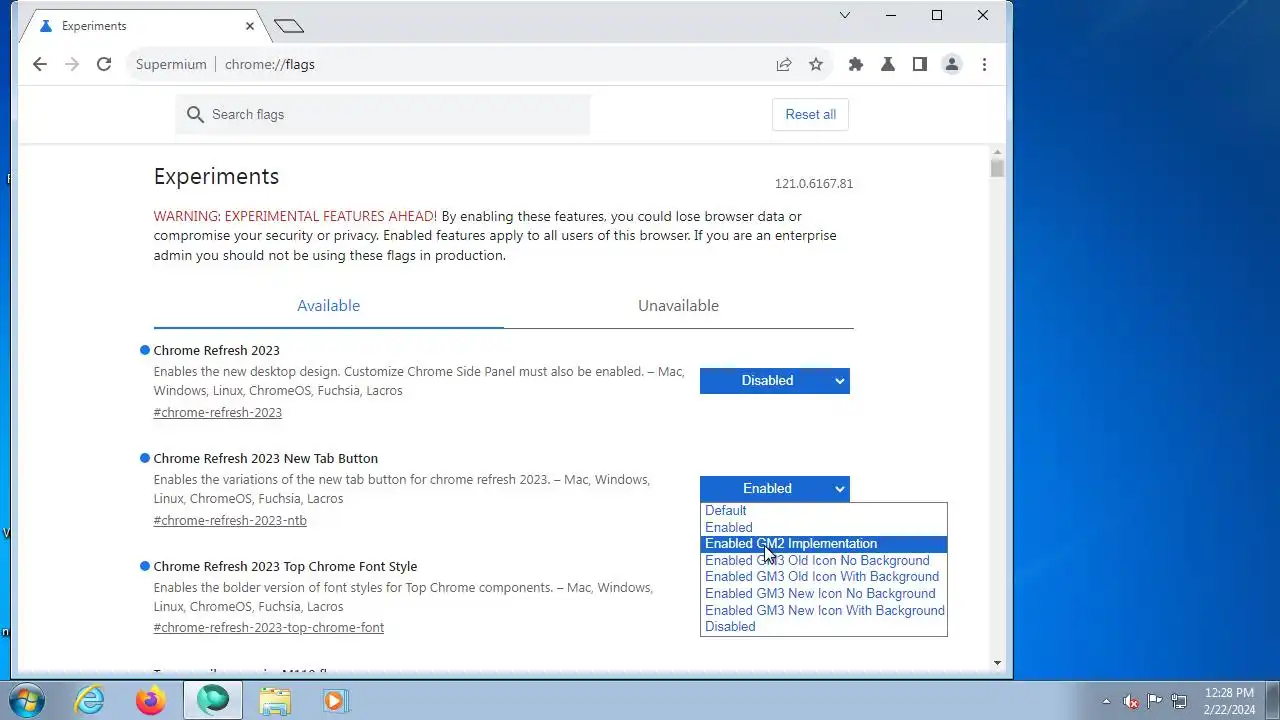The height and width of the screenshot is (720, 1280).
Task: Open the Experiments flask toolbar icon
Action: [888, 64]
